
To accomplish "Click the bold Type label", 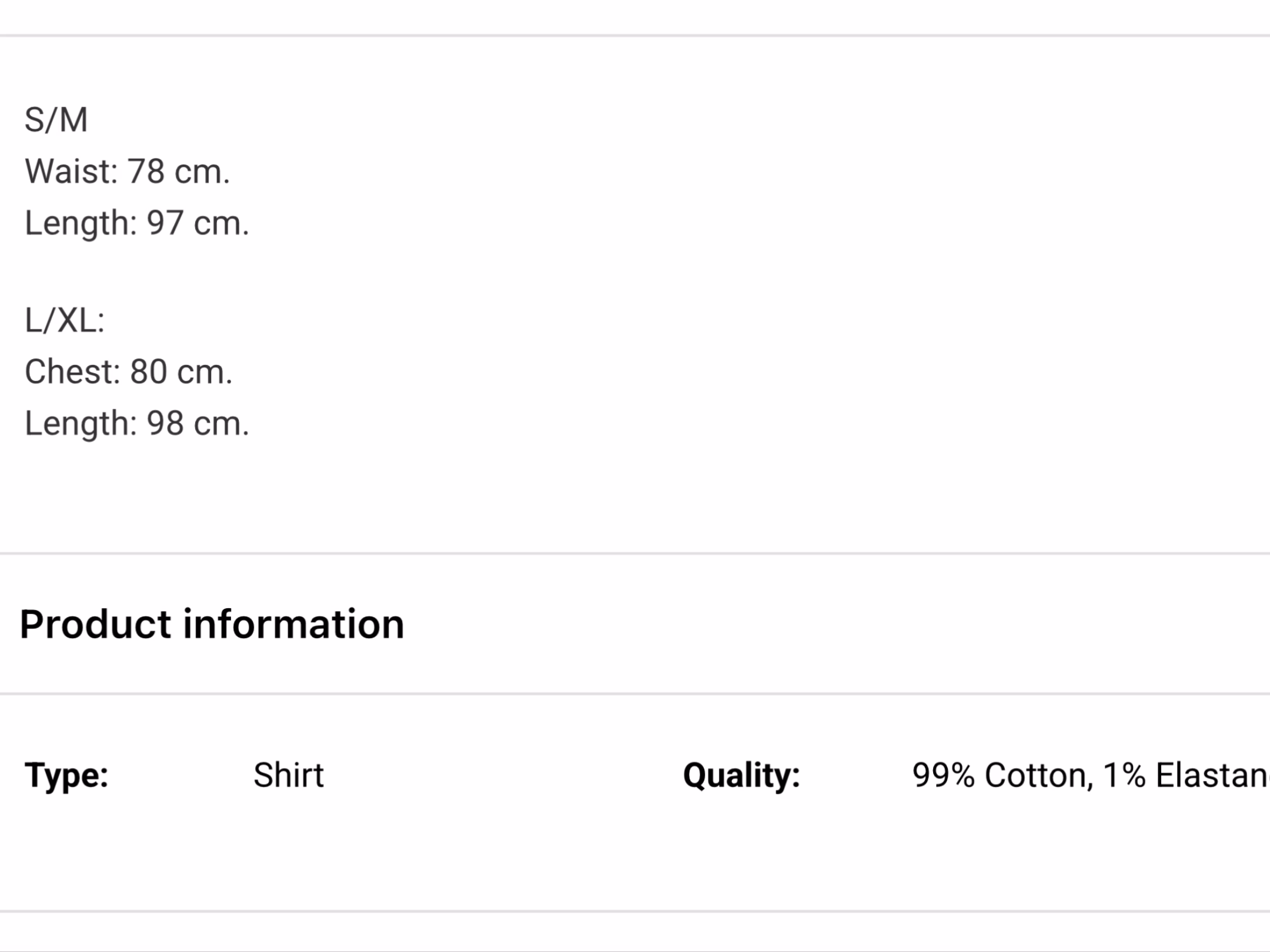I will (66, 775).
